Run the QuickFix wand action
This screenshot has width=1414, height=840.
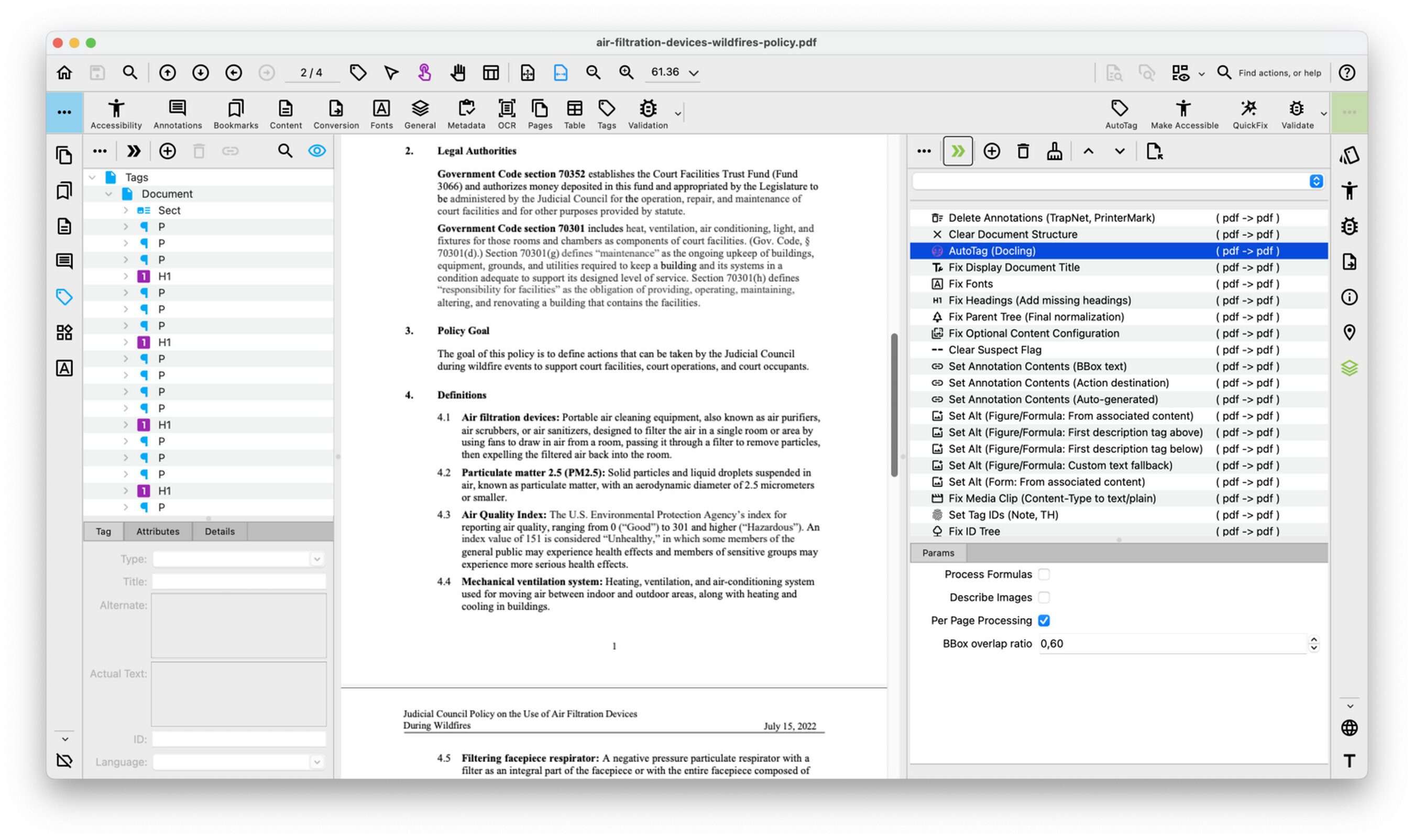click(x=1249, y=113)
